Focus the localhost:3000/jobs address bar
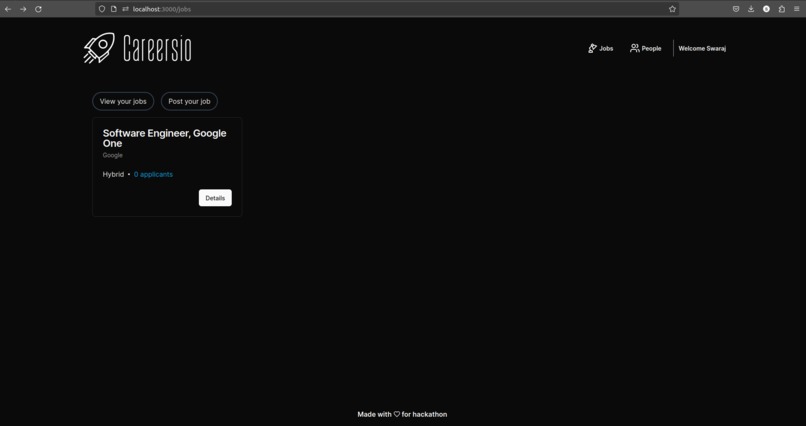The width and height of the screenshot is (806, 426). (x=387, y=9)
